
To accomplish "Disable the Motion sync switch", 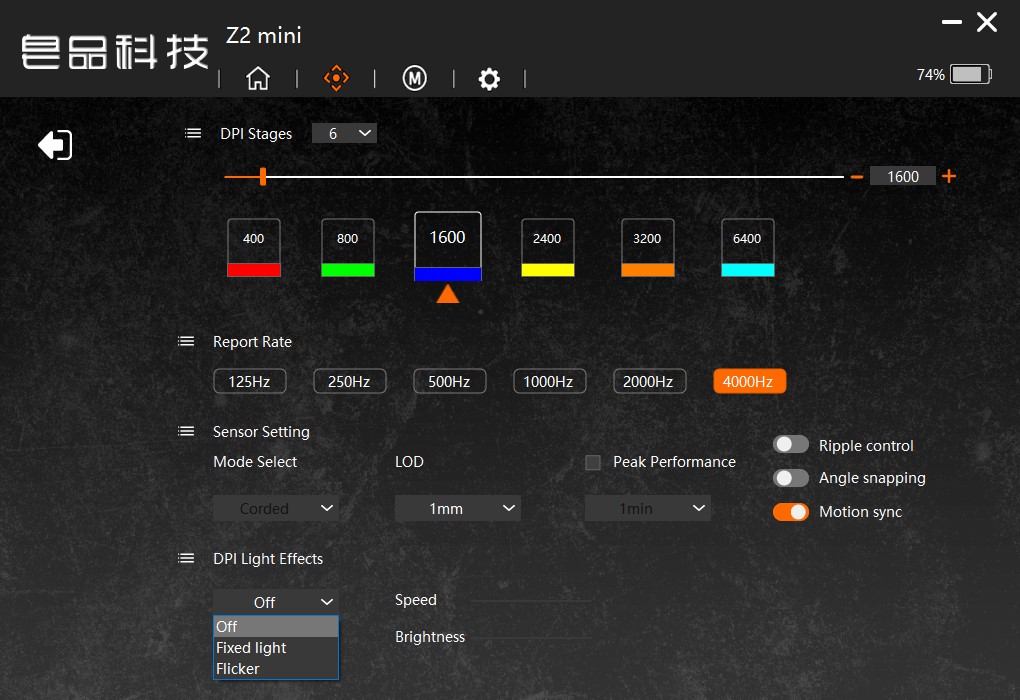I will (790, 511).
